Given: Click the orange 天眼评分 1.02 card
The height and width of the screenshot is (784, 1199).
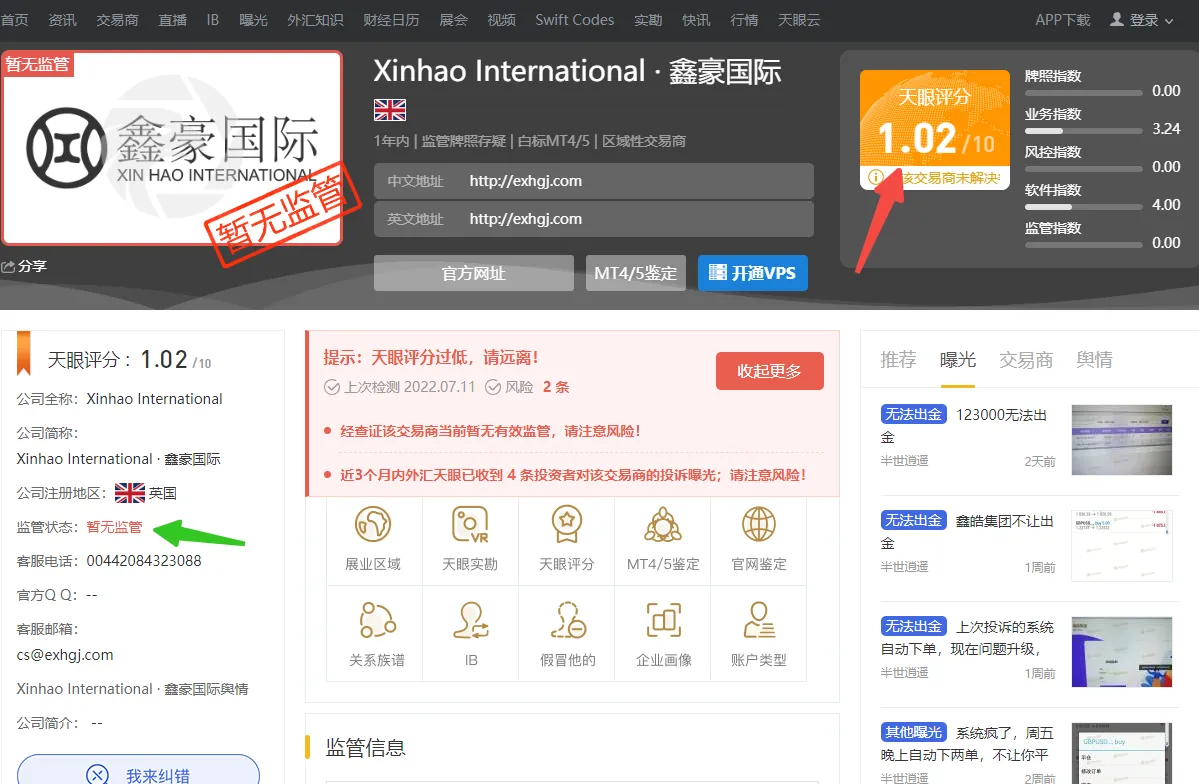Looking at the screenshot, I should click(934, 129).
